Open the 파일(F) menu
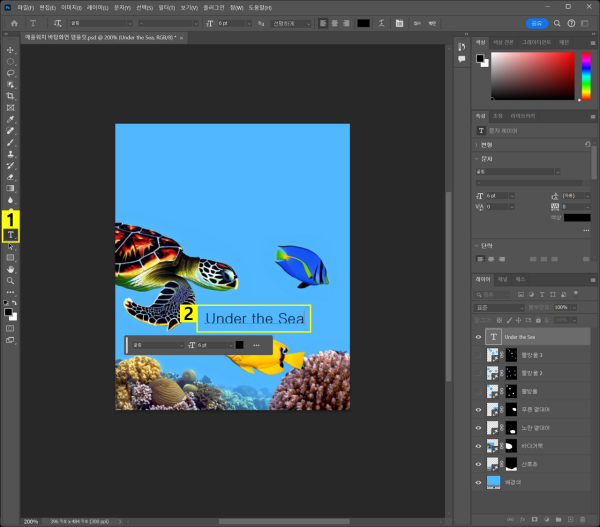 point(26,7)
